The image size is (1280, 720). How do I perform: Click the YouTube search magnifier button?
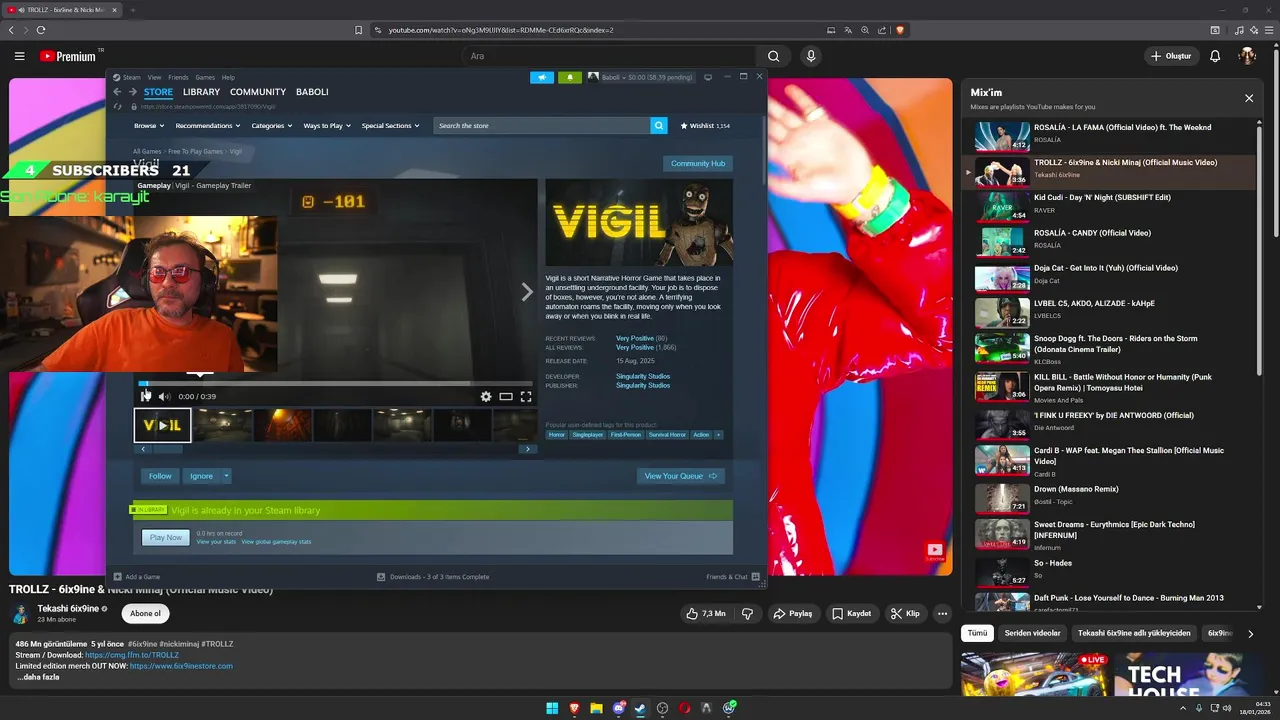coord(773,56)
